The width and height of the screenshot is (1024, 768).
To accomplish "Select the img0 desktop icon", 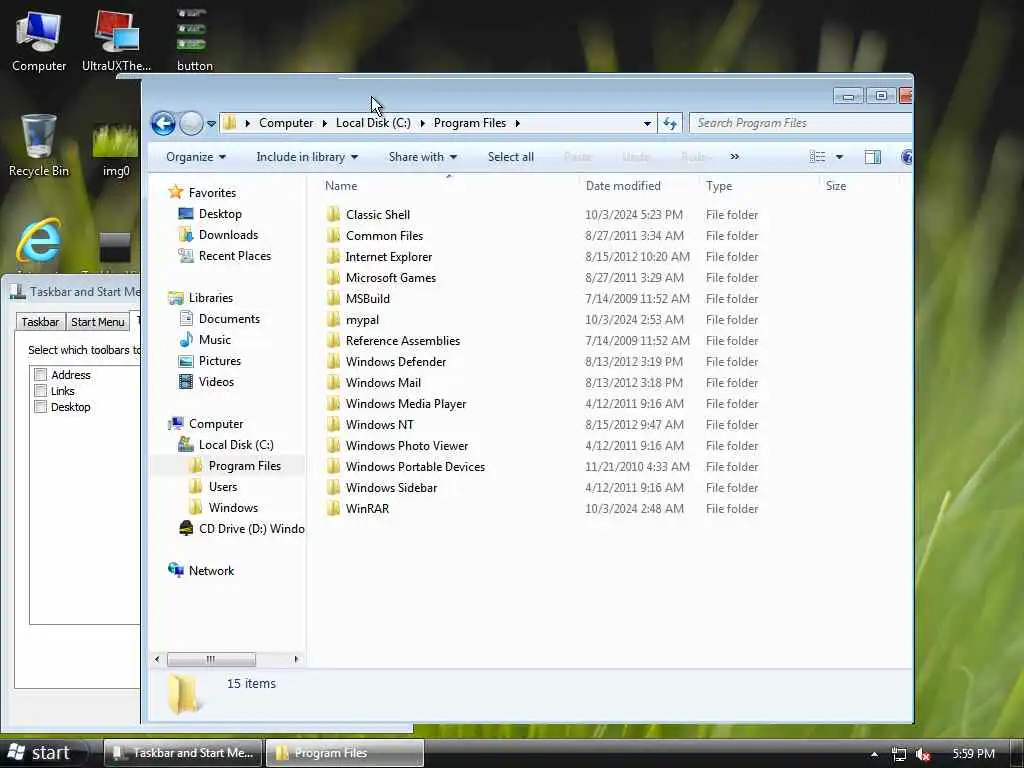I will (x=116, y=149).
